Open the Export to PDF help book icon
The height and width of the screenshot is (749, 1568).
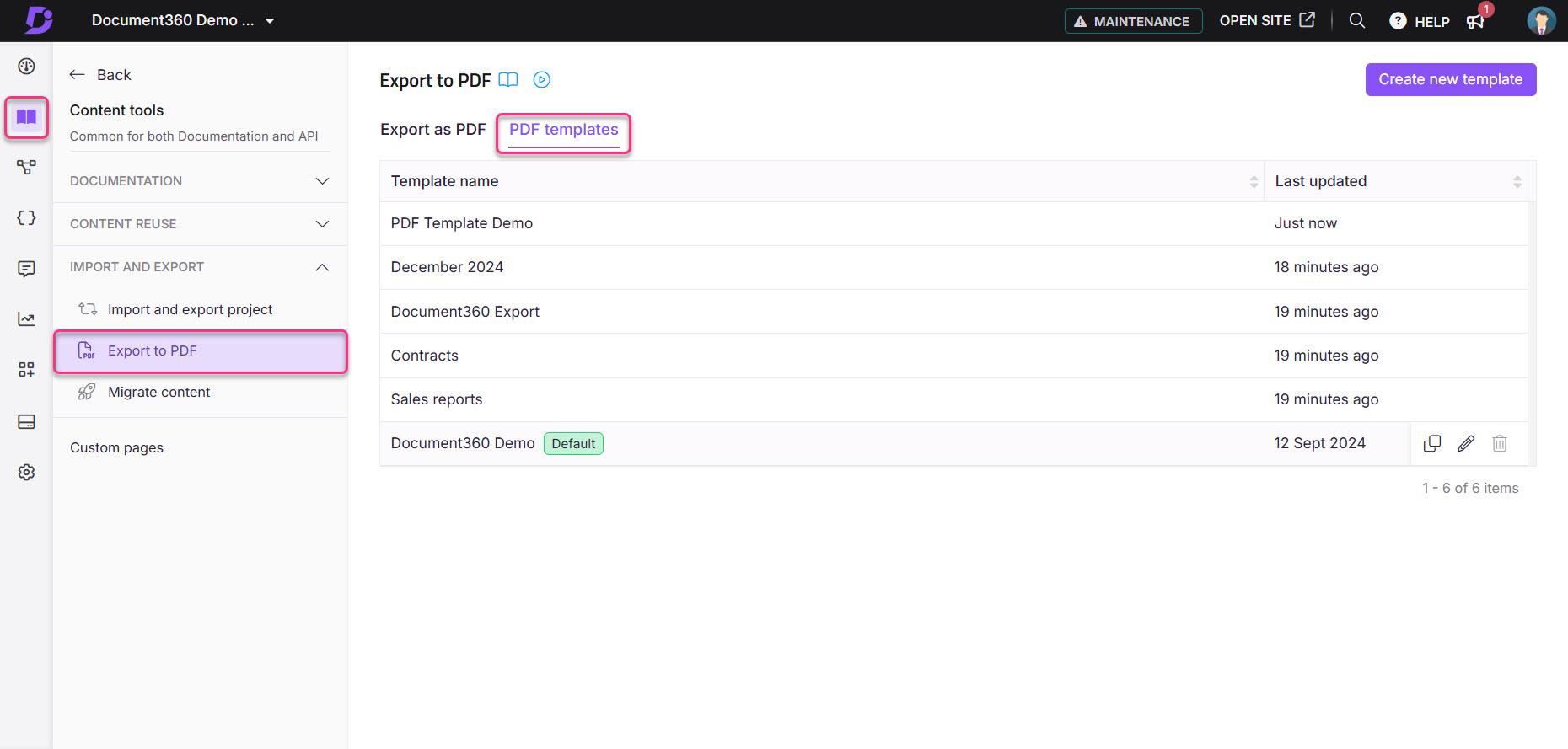click(508, 80)
